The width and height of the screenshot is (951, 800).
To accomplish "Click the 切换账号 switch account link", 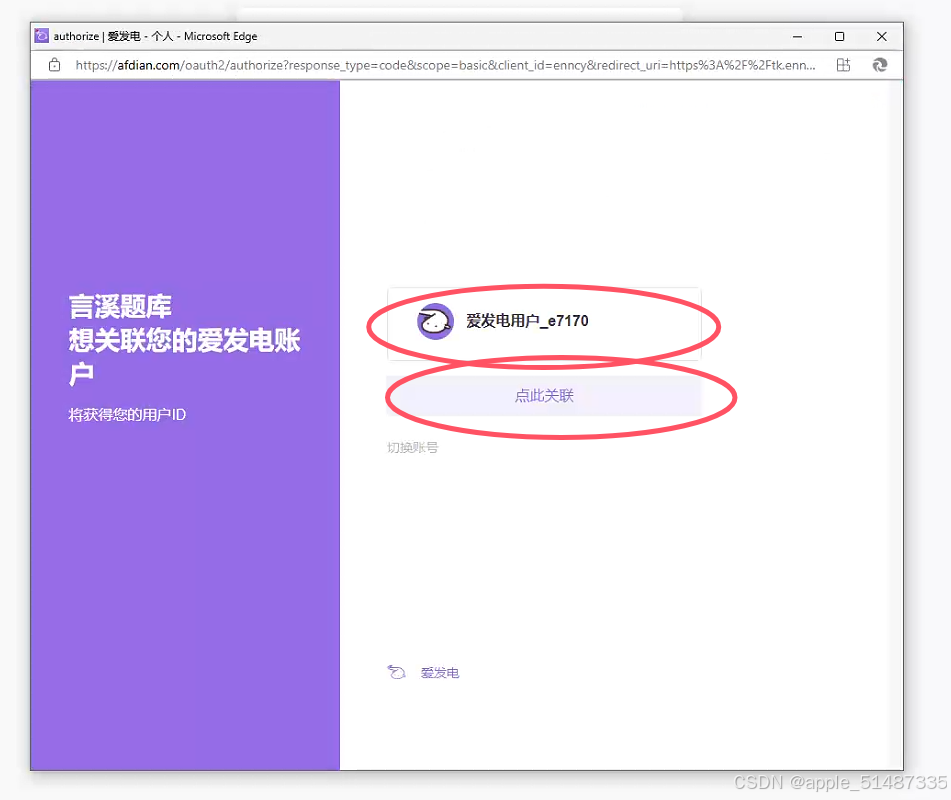I will (x=412, y=448).
